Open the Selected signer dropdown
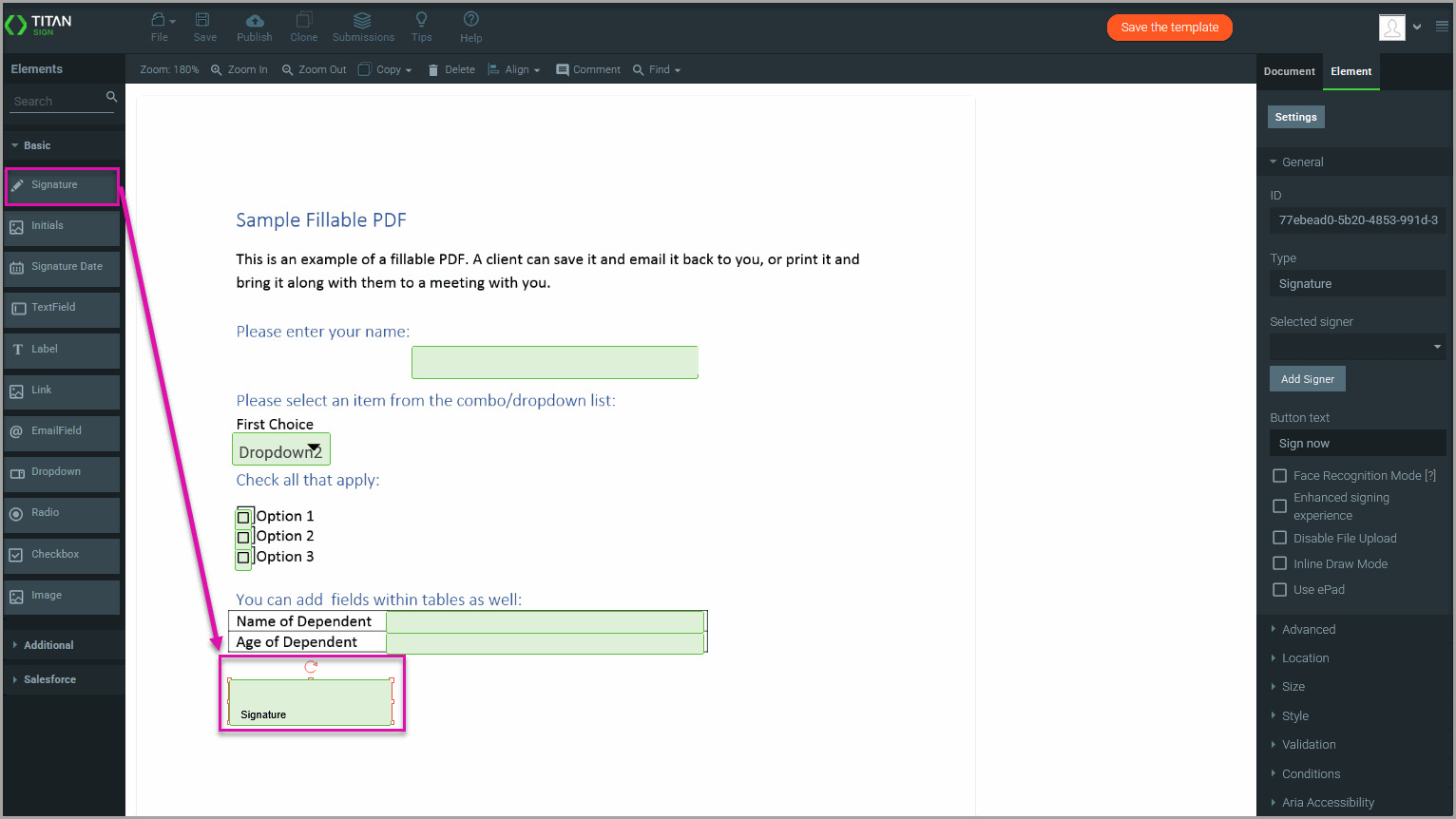The height and width of the screenshot is (819, 1456). point(1358,347)
